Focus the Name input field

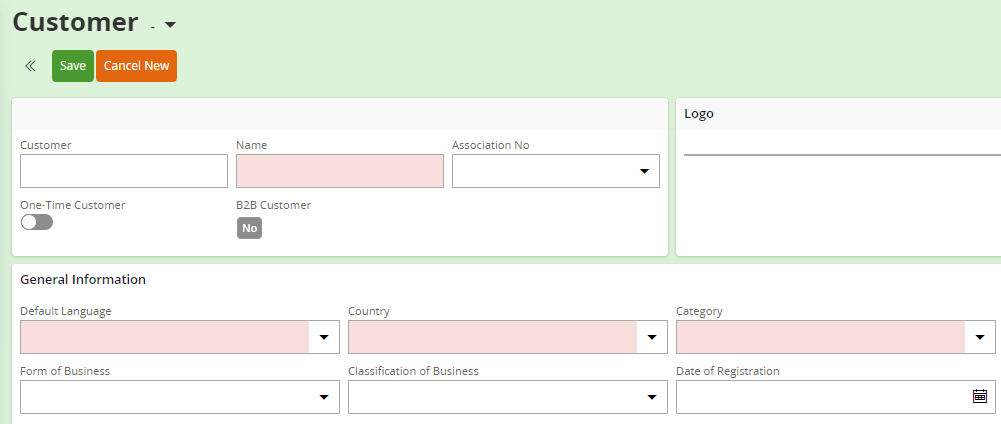(x=340, y=171)
